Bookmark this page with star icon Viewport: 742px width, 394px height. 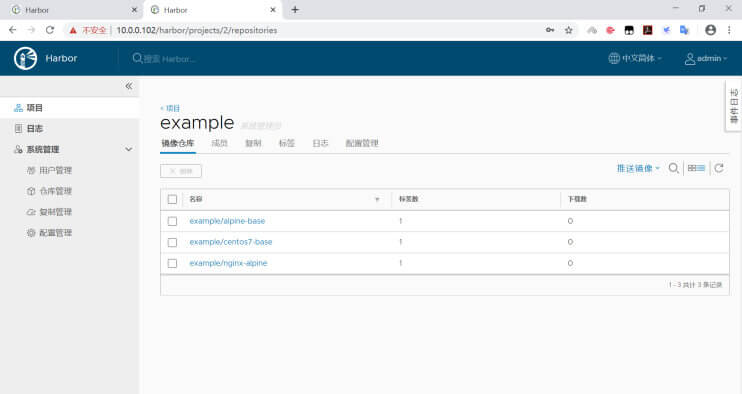click(x=568, y=30)
